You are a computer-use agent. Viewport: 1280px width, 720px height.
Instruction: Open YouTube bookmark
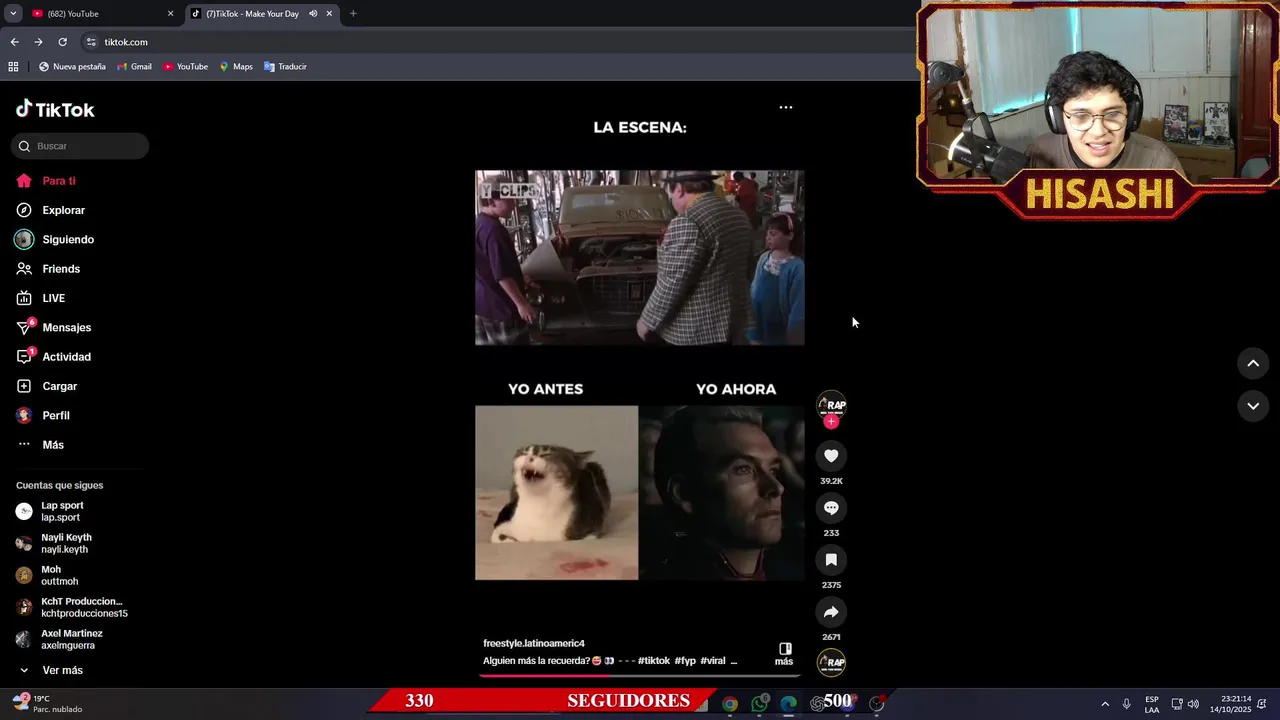[185, 67]
